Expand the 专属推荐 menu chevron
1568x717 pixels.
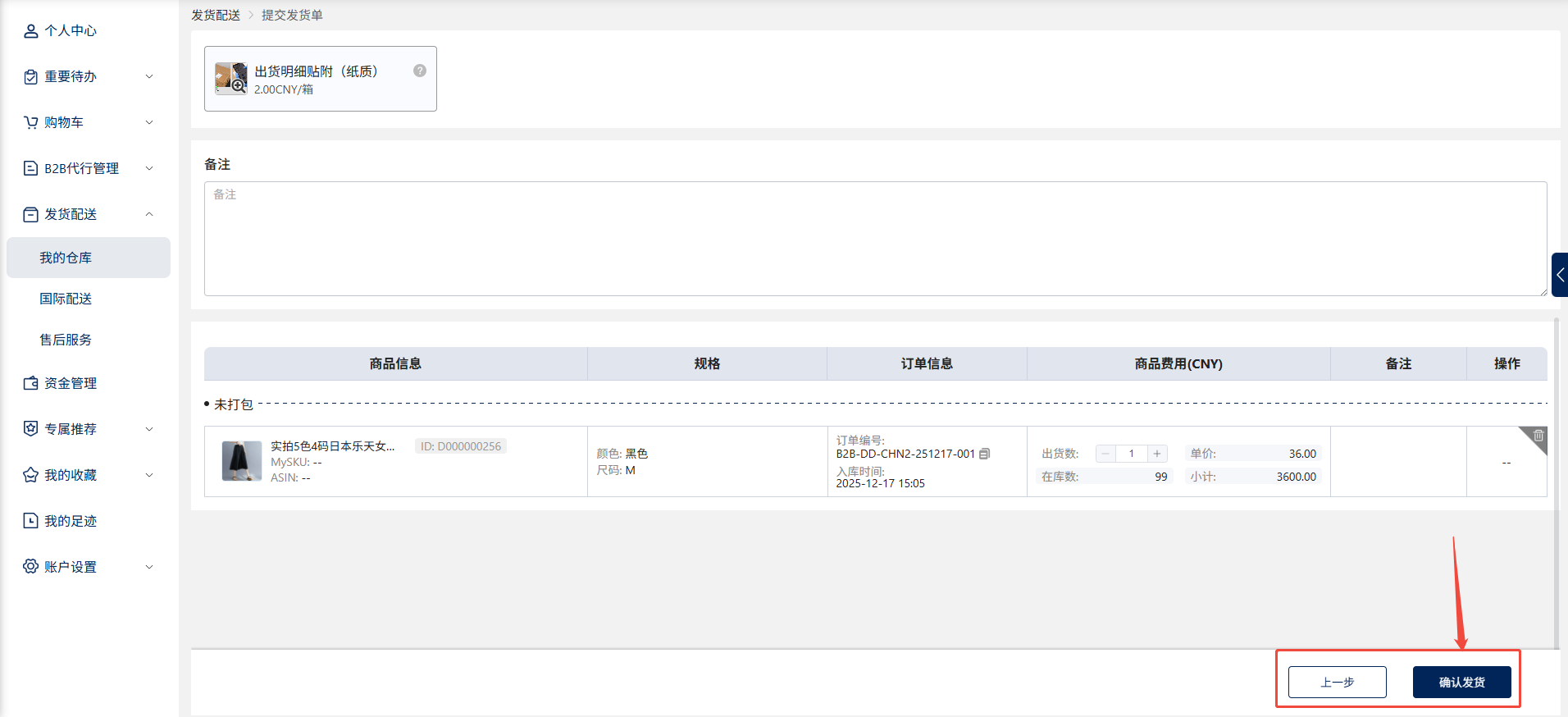tap(149, 430)
